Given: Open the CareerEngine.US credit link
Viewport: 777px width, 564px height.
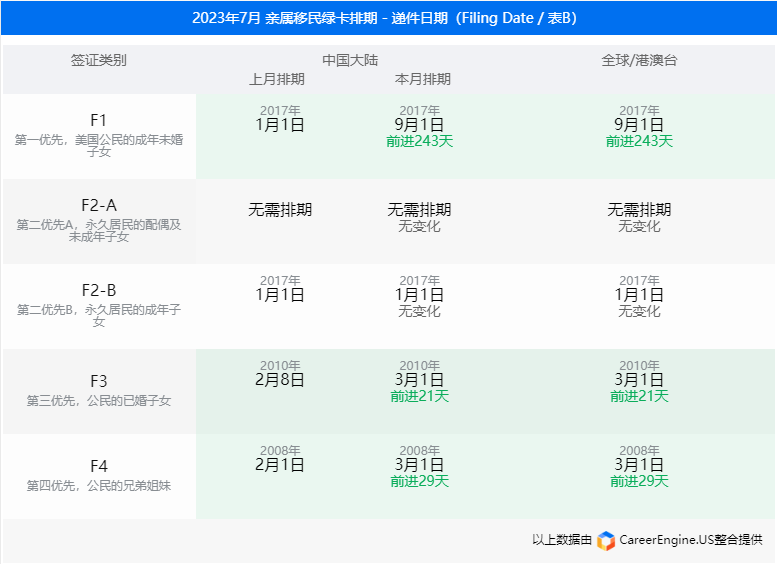Looking at the screenshot, I should click(x=690, y=540).
